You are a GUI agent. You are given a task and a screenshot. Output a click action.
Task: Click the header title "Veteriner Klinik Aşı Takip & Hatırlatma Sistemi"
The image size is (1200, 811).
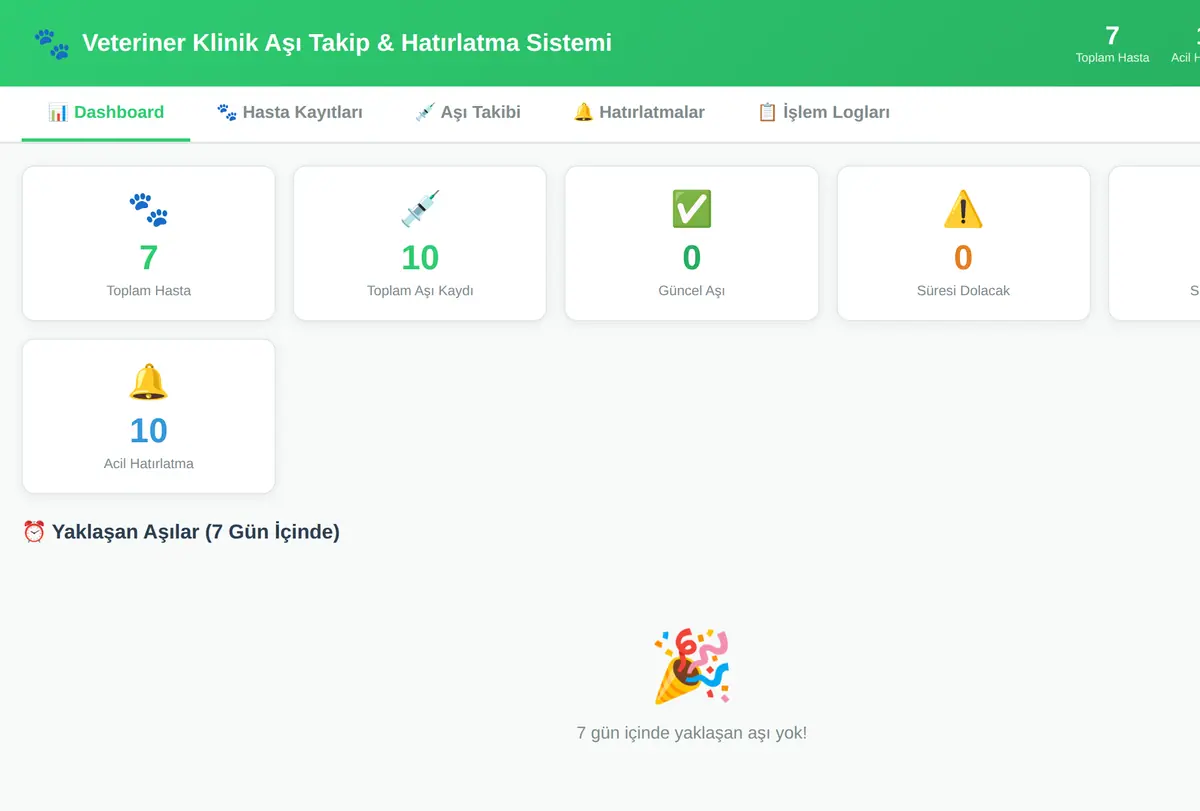click(347, 43)
